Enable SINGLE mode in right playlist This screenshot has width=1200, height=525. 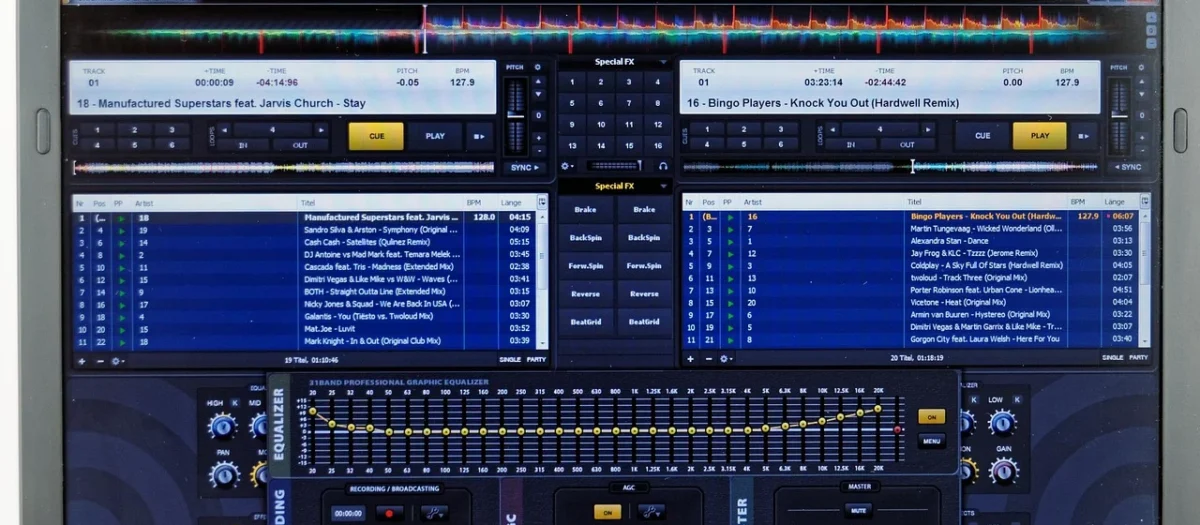tap(1113, 358)
